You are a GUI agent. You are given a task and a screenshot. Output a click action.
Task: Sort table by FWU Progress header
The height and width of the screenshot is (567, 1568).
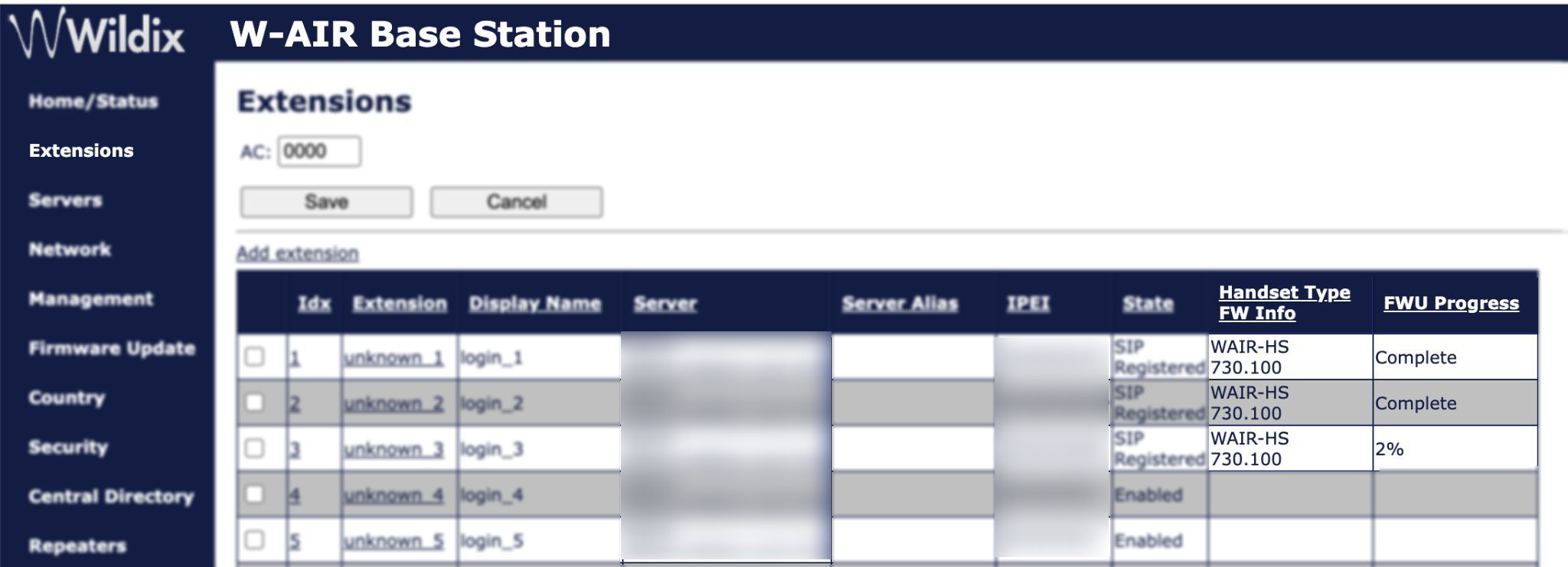coord(1451,303)
